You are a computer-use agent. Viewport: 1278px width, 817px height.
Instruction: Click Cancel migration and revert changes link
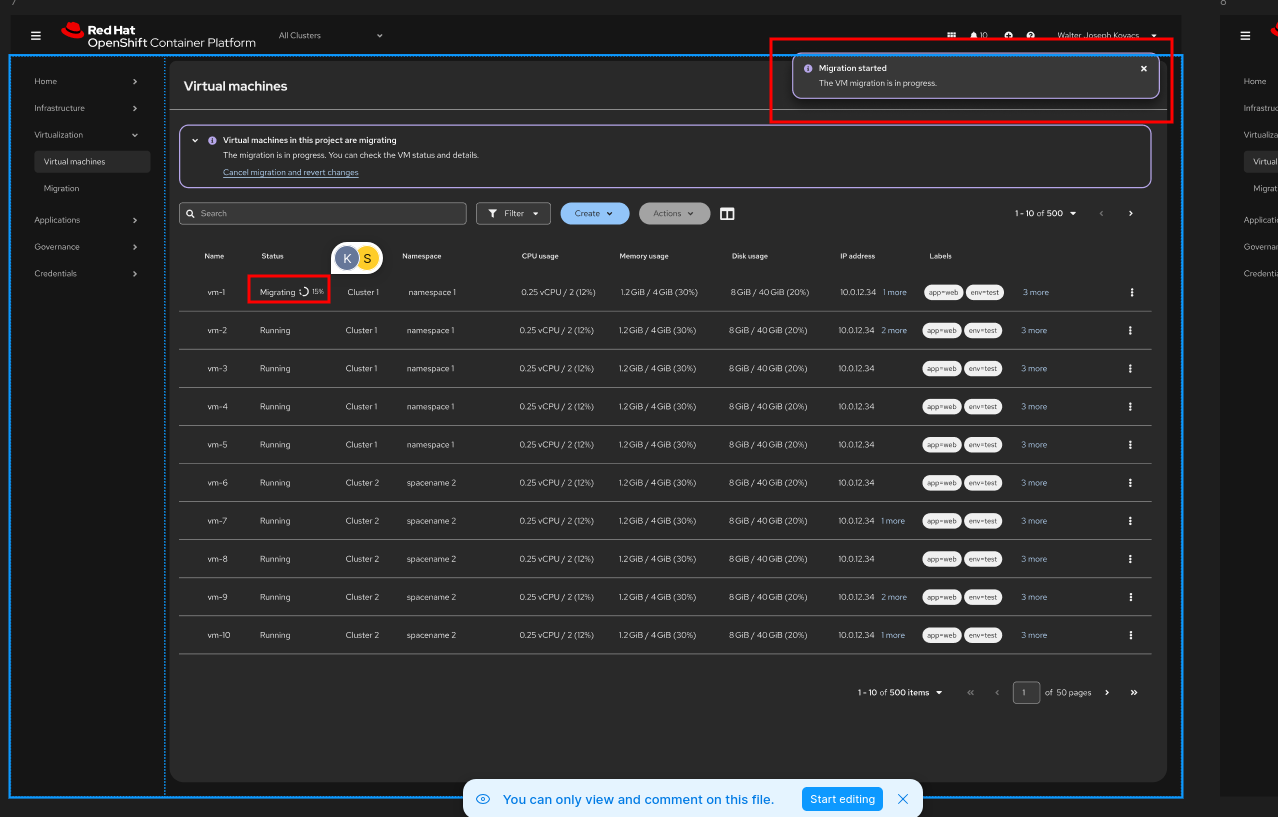point(290,173)
